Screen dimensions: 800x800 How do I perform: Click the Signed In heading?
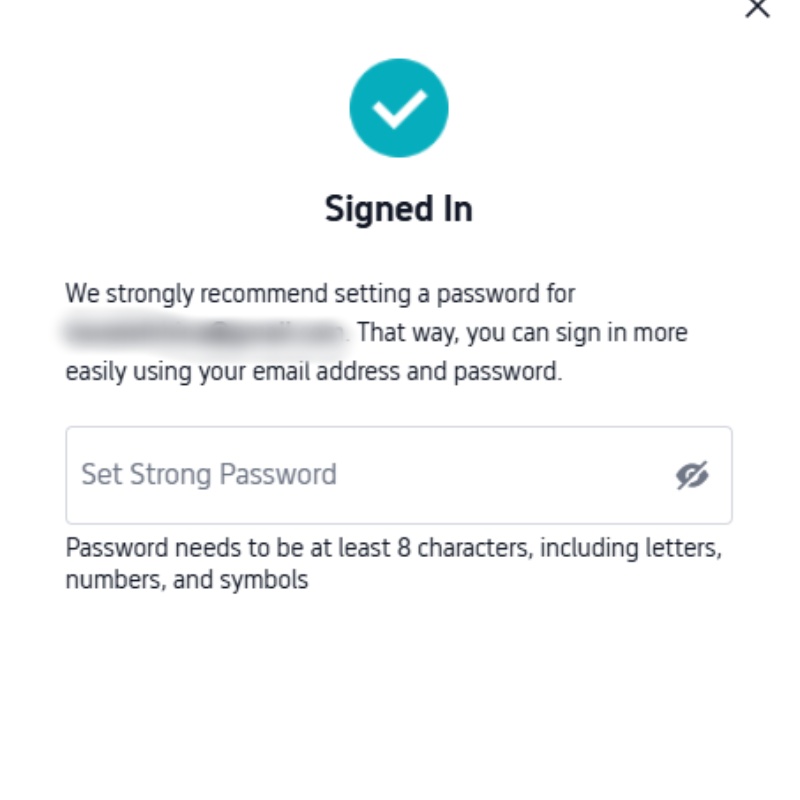pos(398,210)
